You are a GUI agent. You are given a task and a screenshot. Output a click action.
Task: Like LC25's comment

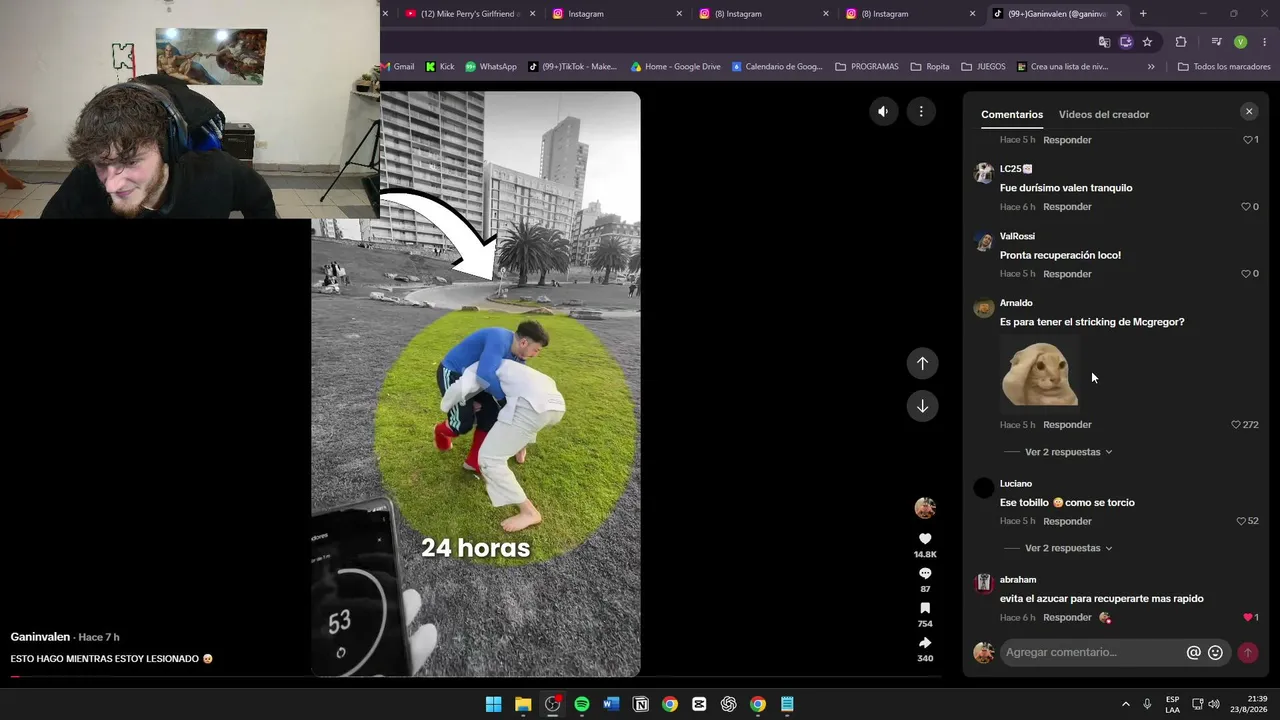1246,207
